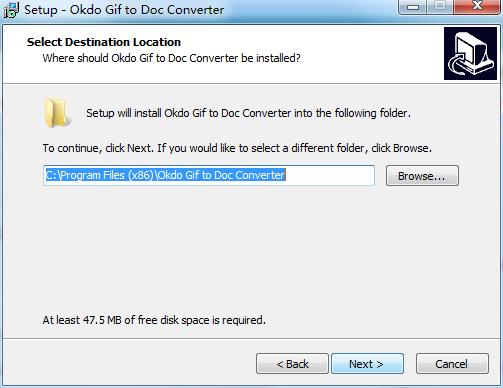Open the Browse folder dialog

click(422, 176)
